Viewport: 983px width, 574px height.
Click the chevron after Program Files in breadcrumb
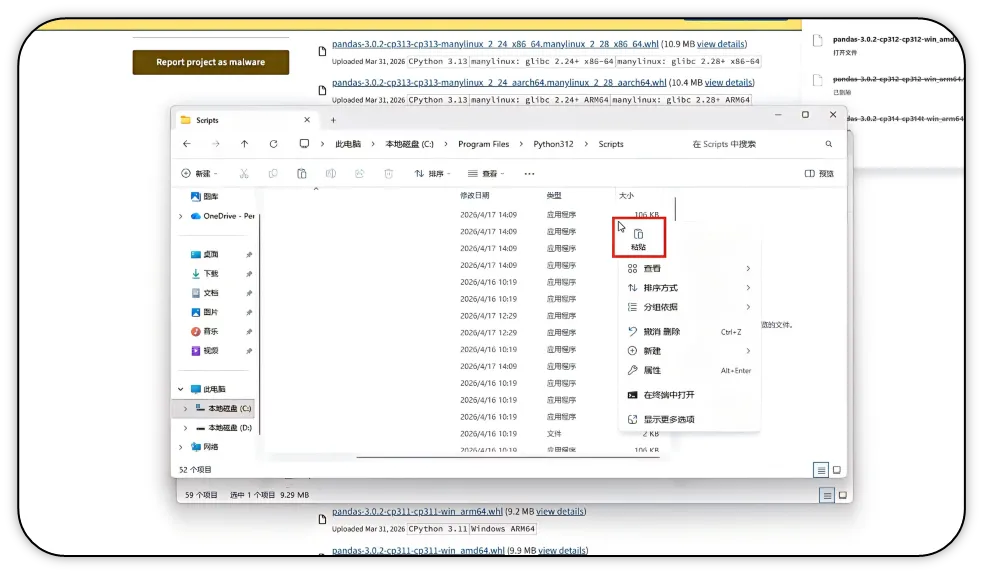(521, 144)
